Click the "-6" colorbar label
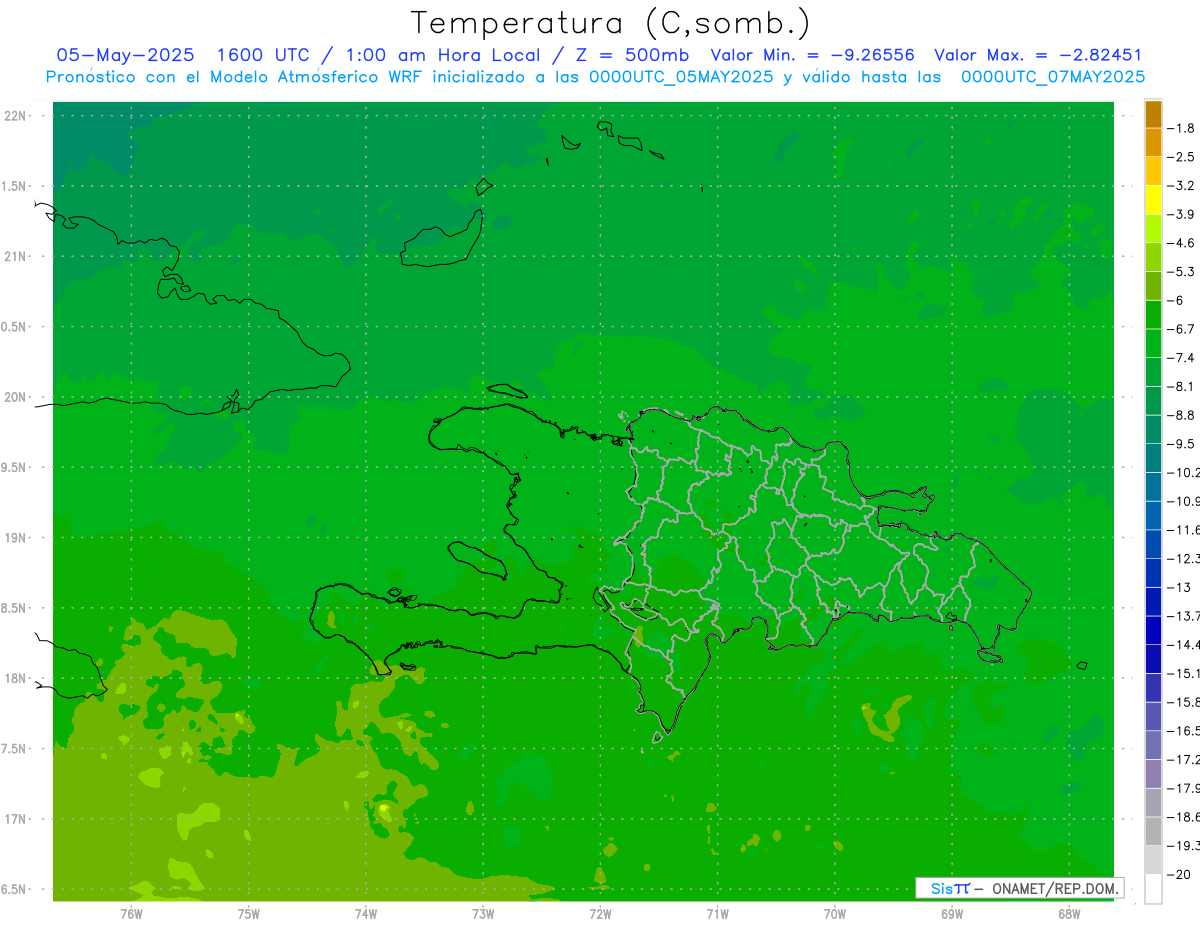The width and height of the screenshot is (1200, 927). (1176, 301)
